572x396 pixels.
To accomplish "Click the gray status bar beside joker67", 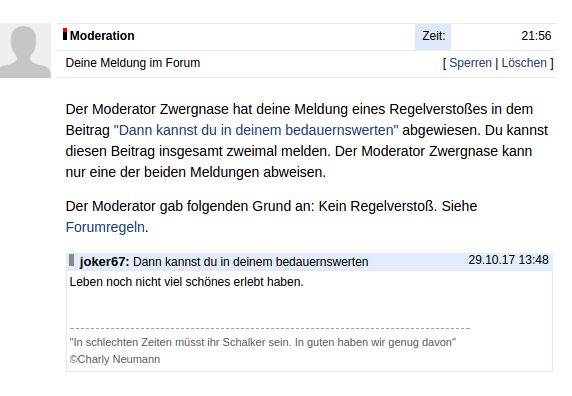I will click(72, 260).
